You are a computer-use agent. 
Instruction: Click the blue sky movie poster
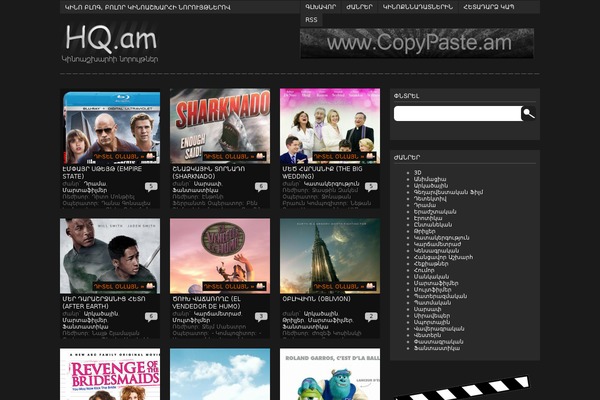(x=220, y=374)
